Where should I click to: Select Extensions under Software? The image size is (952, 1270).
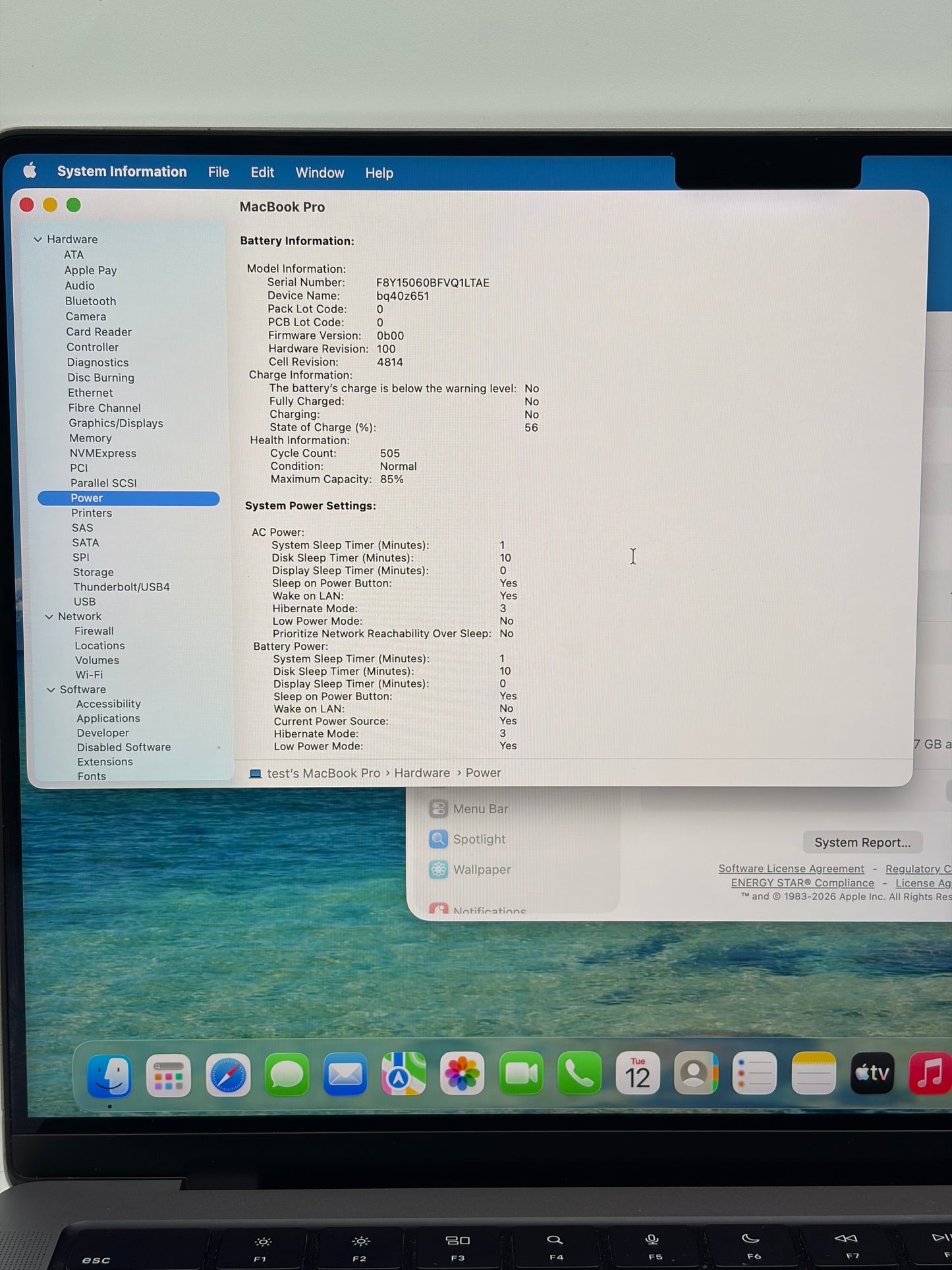105,762
